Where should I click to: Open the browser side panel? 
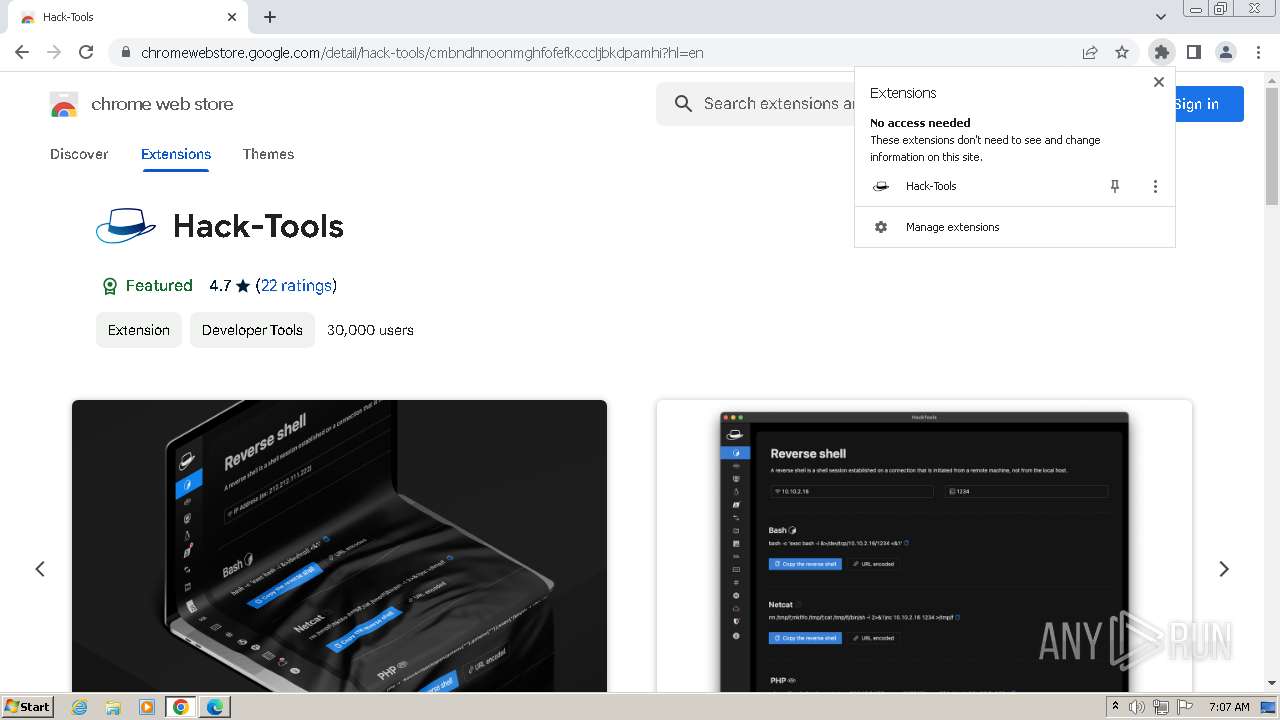click(x=1193, y=52)
